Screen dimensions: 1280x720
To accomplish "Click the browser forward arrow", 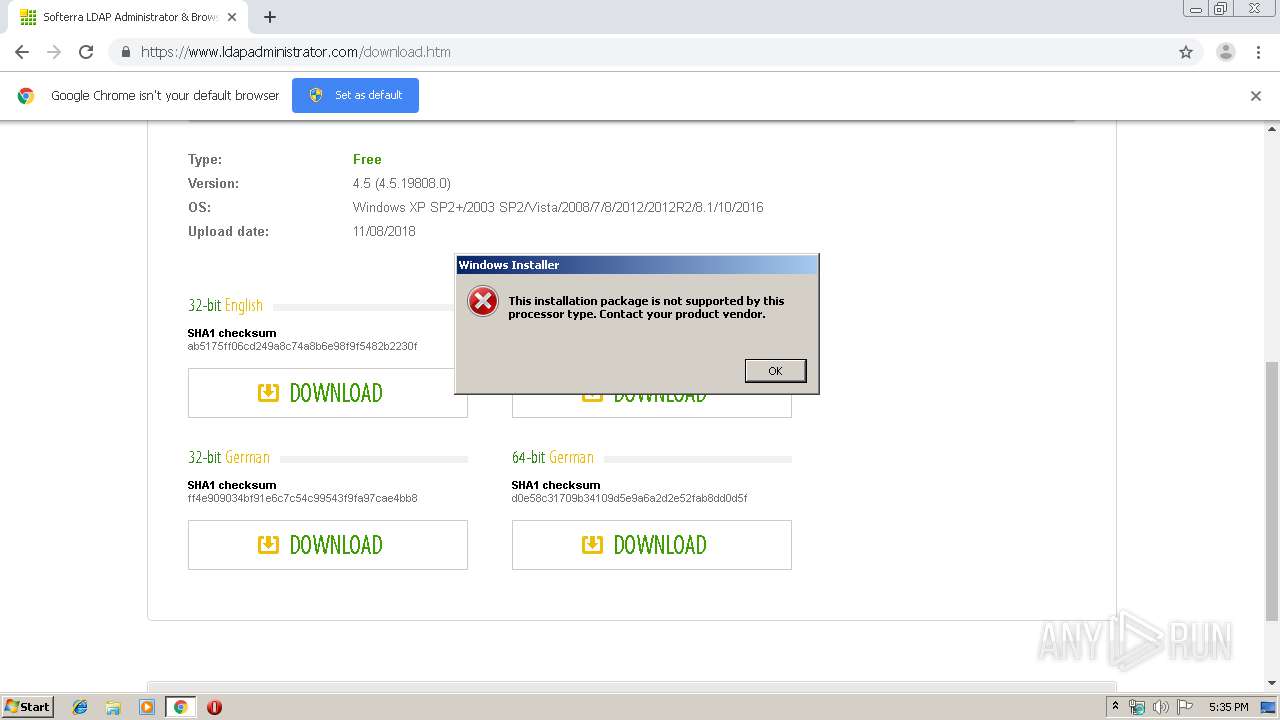I will (x=54, y=52).
